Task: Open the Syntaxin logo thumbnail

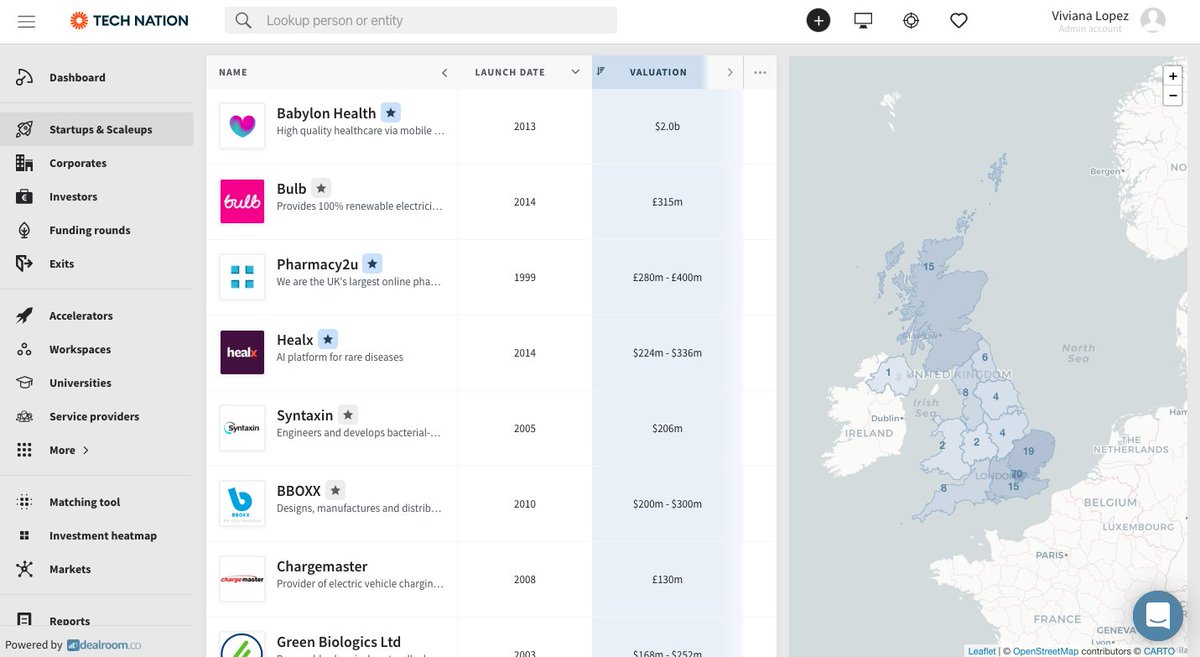Action: (x=242, y=428)
